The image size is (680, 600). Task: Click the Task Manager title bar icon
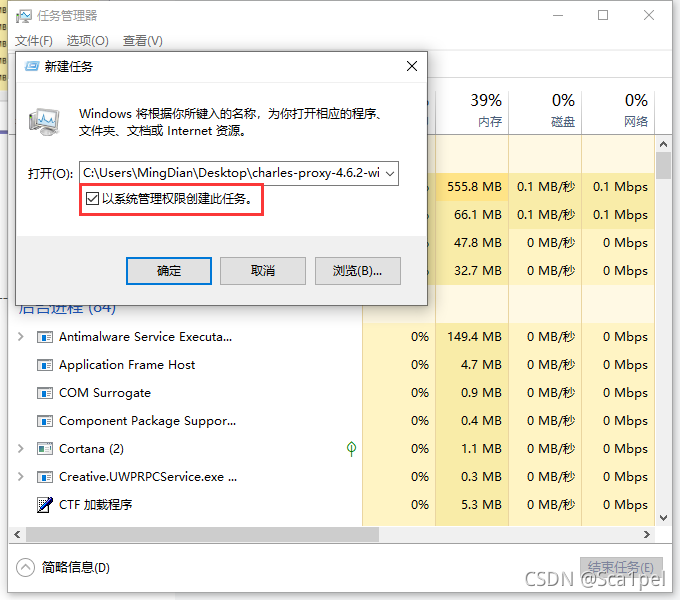point(24,16)
